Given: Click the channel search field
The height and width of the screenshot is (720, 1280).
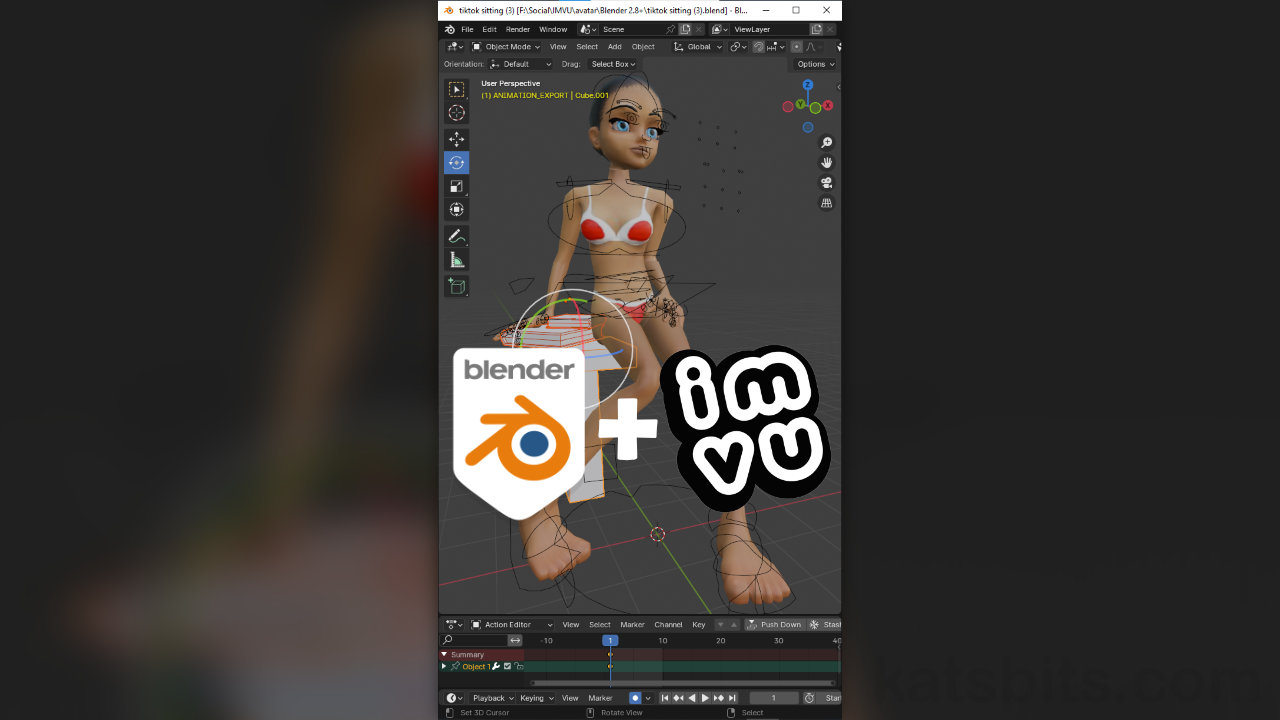Looking at the screenshot, I should coord(474,640).
